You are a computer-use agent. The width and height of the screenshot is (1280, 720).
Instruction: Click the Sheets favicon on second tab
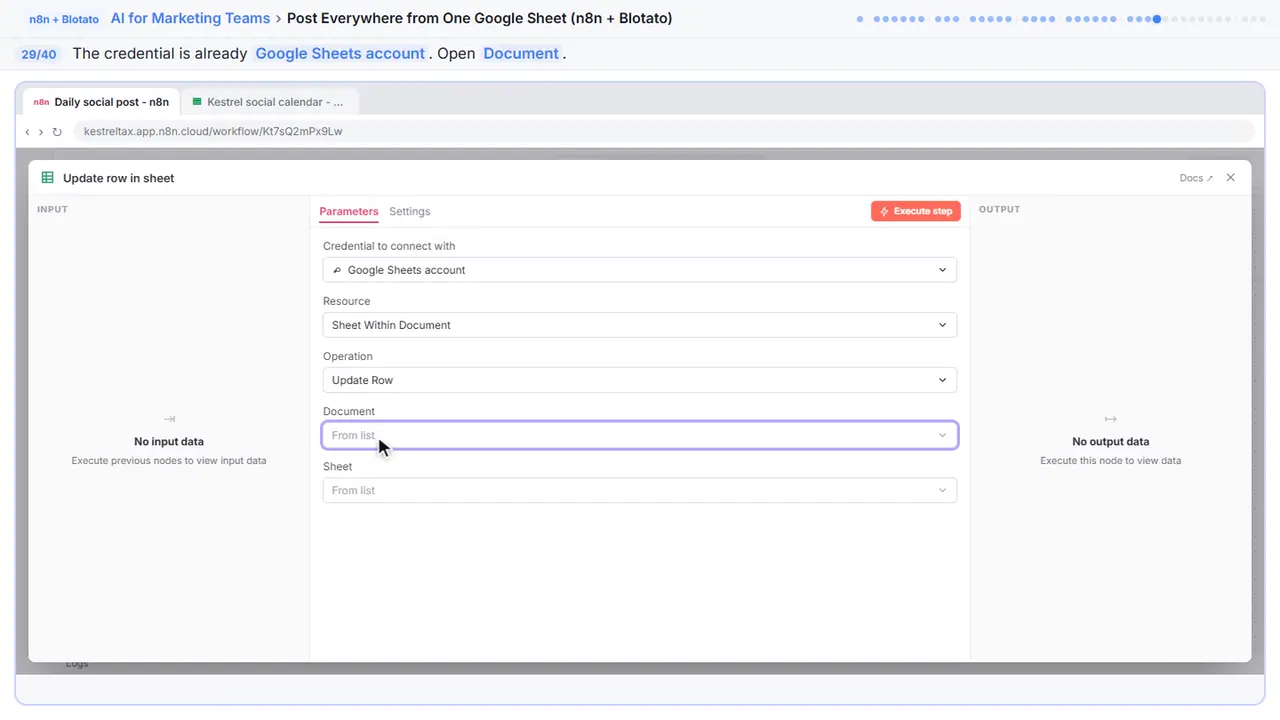pos(197,102)
